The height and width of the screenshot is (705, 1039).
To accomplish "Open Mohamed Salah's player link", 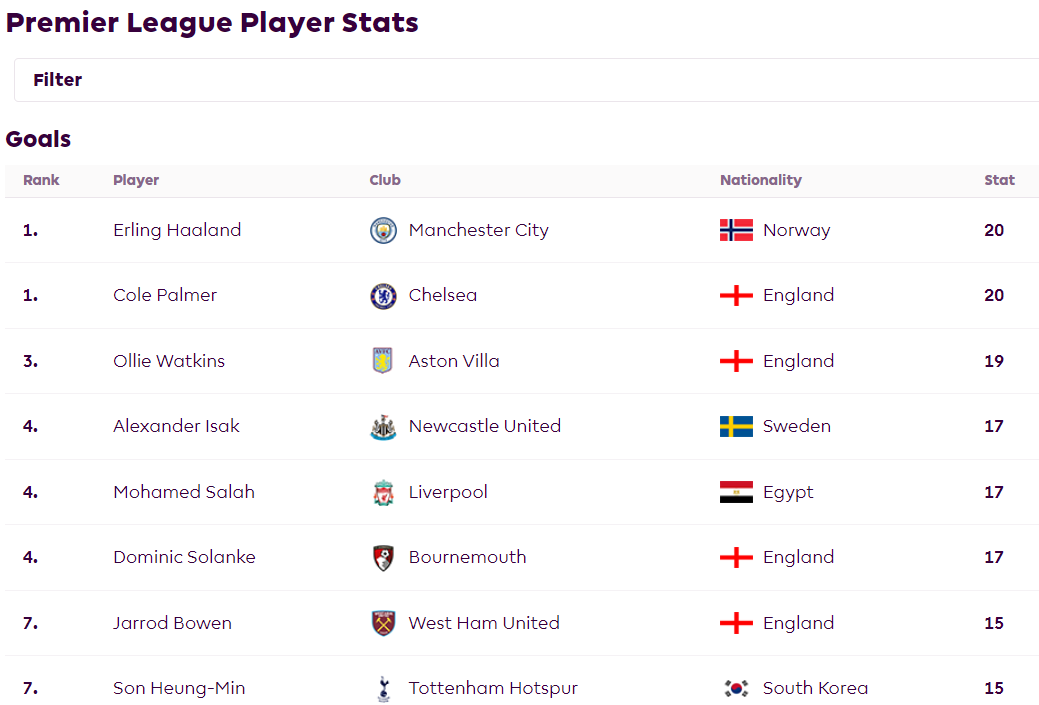I will [184, 492].
